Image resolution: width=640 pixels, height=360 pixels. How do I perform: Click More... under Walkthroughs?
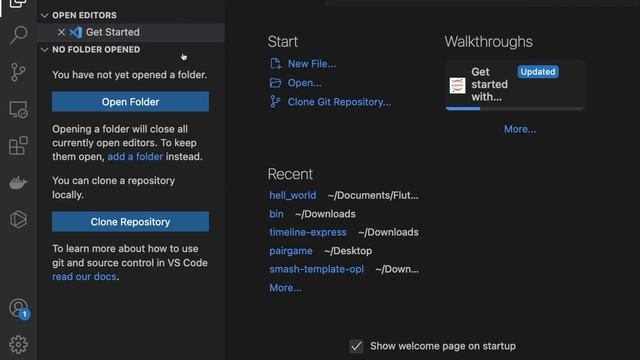tap(520, 129)
